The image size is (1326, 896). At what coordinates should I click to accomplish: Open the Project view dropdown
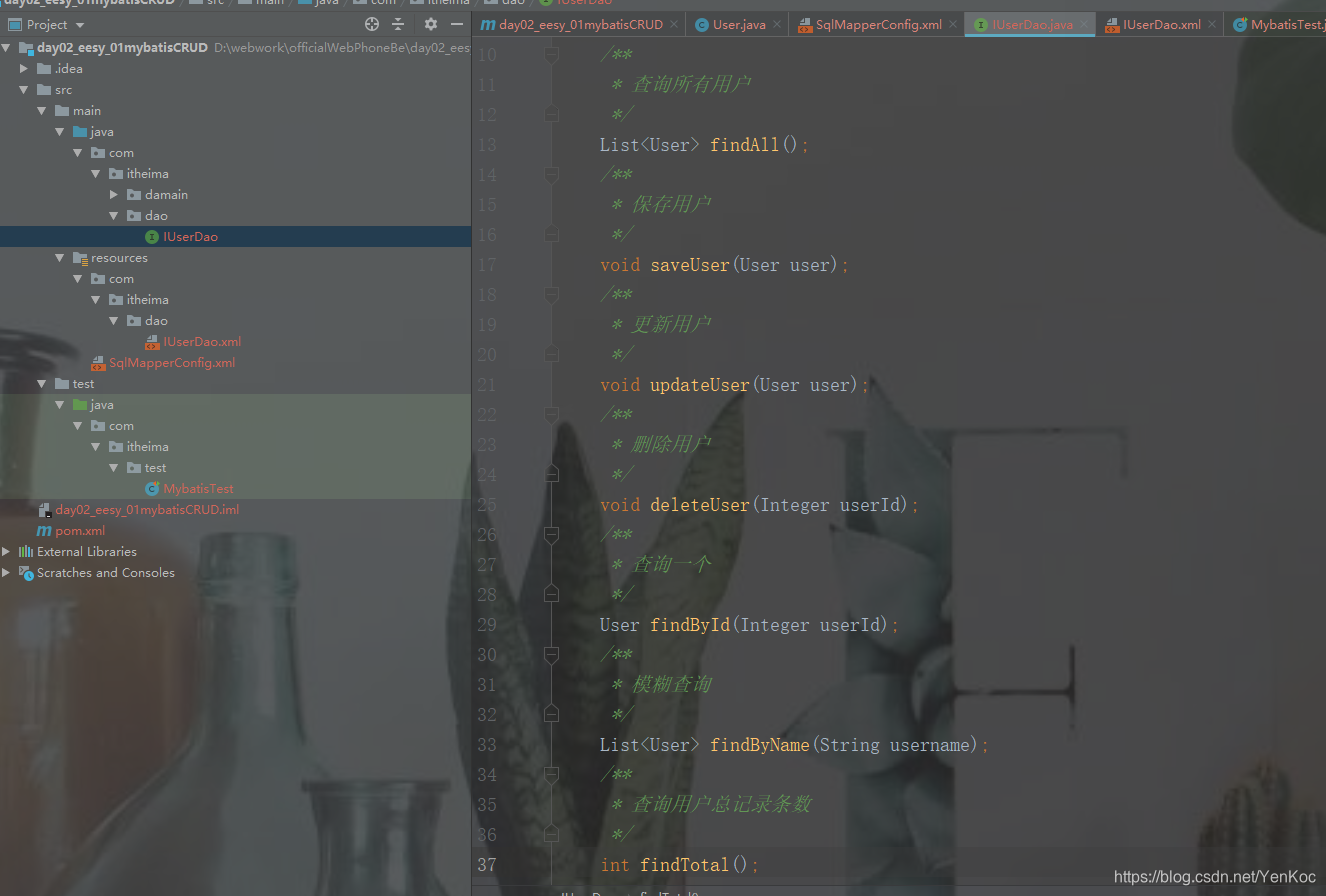coord(80,25)
